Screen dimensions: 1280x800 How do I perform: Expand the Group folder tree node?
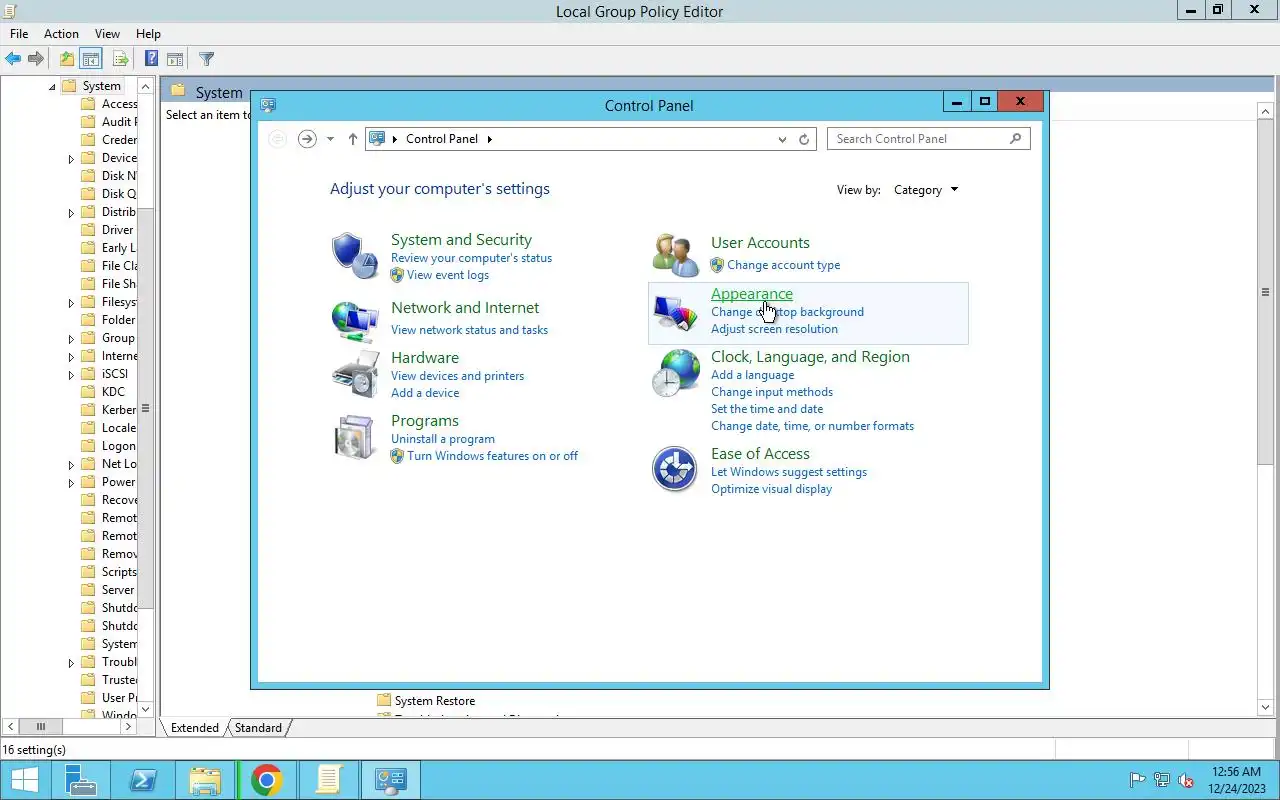71,339
